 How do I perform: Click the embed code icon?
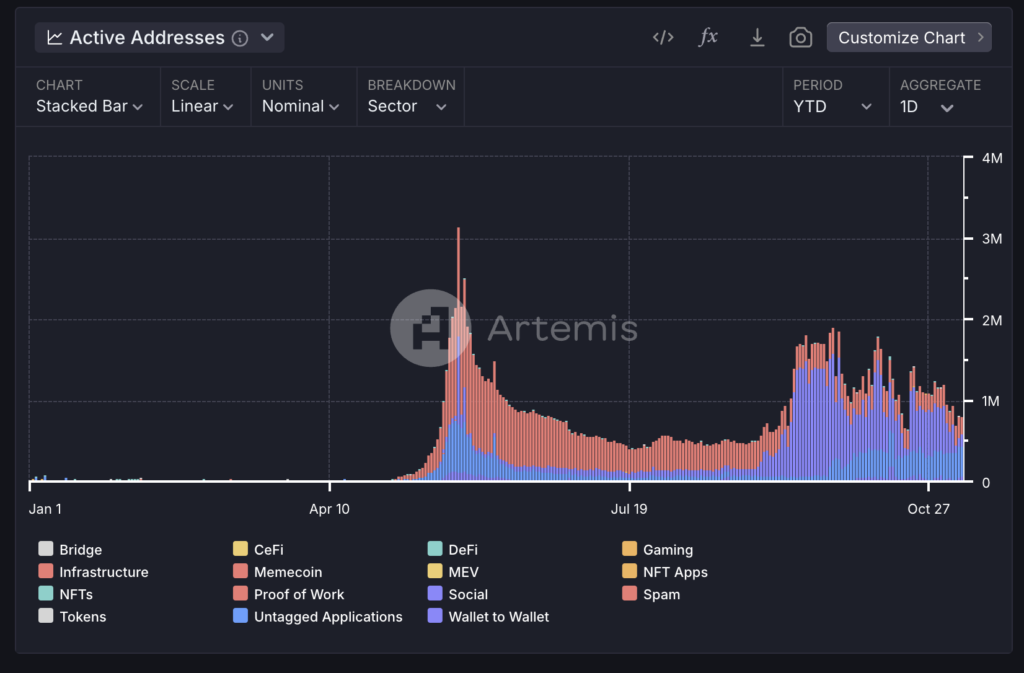click(662, 38)
